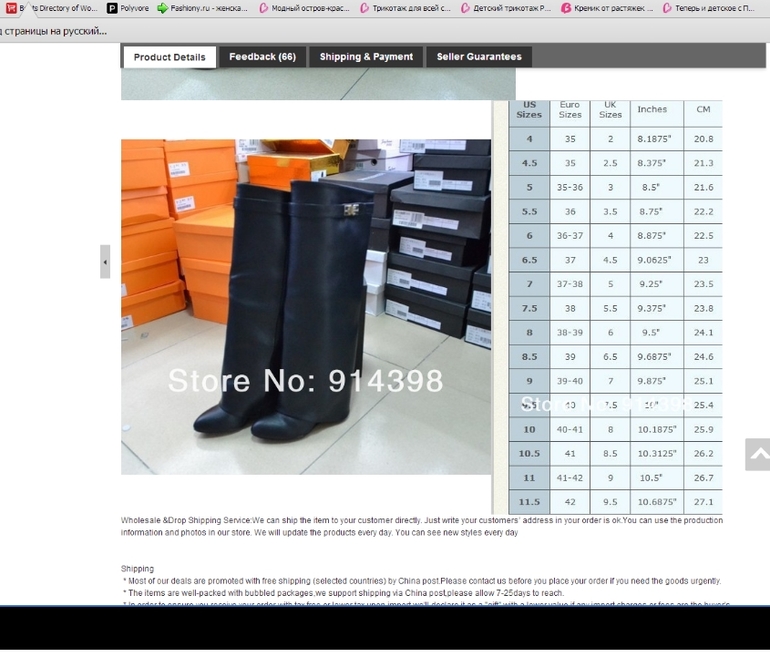Click the 9.6875" inches cell
This screenshot has height=657, width=770.
tap(657, 356)
